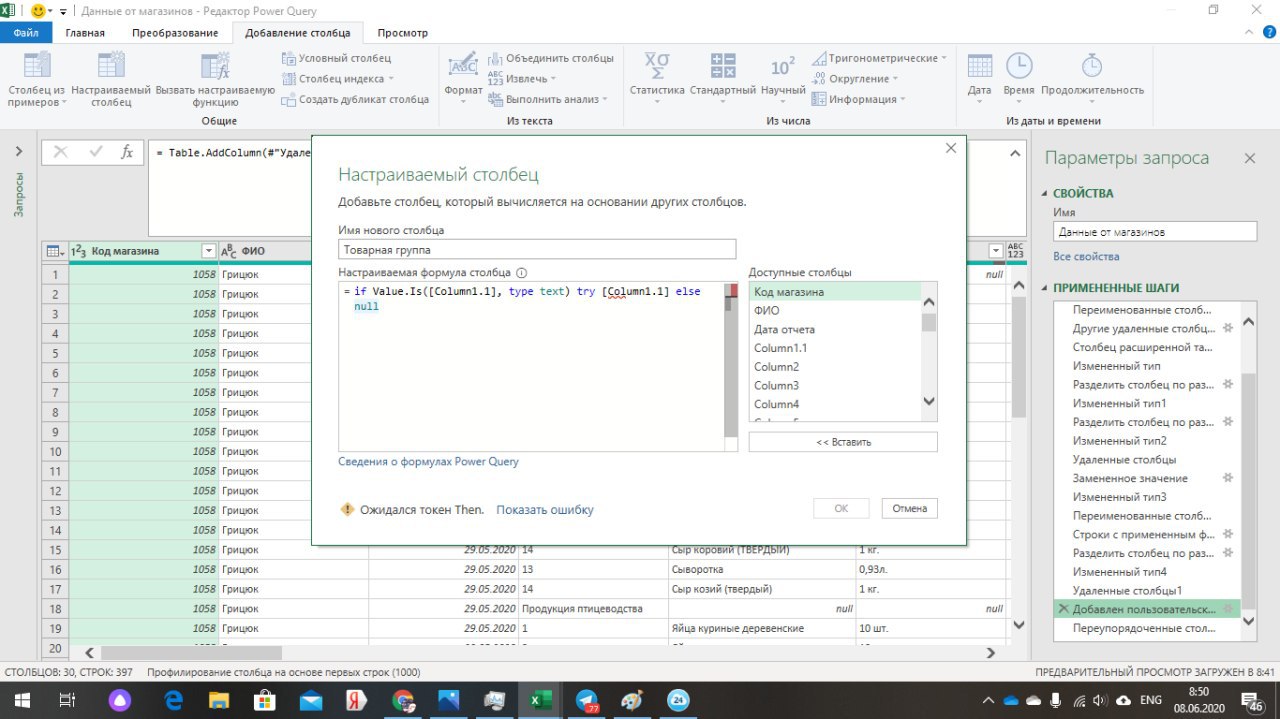Click the Отмена button
The image size is (1280, 719).
click(910, 508)
